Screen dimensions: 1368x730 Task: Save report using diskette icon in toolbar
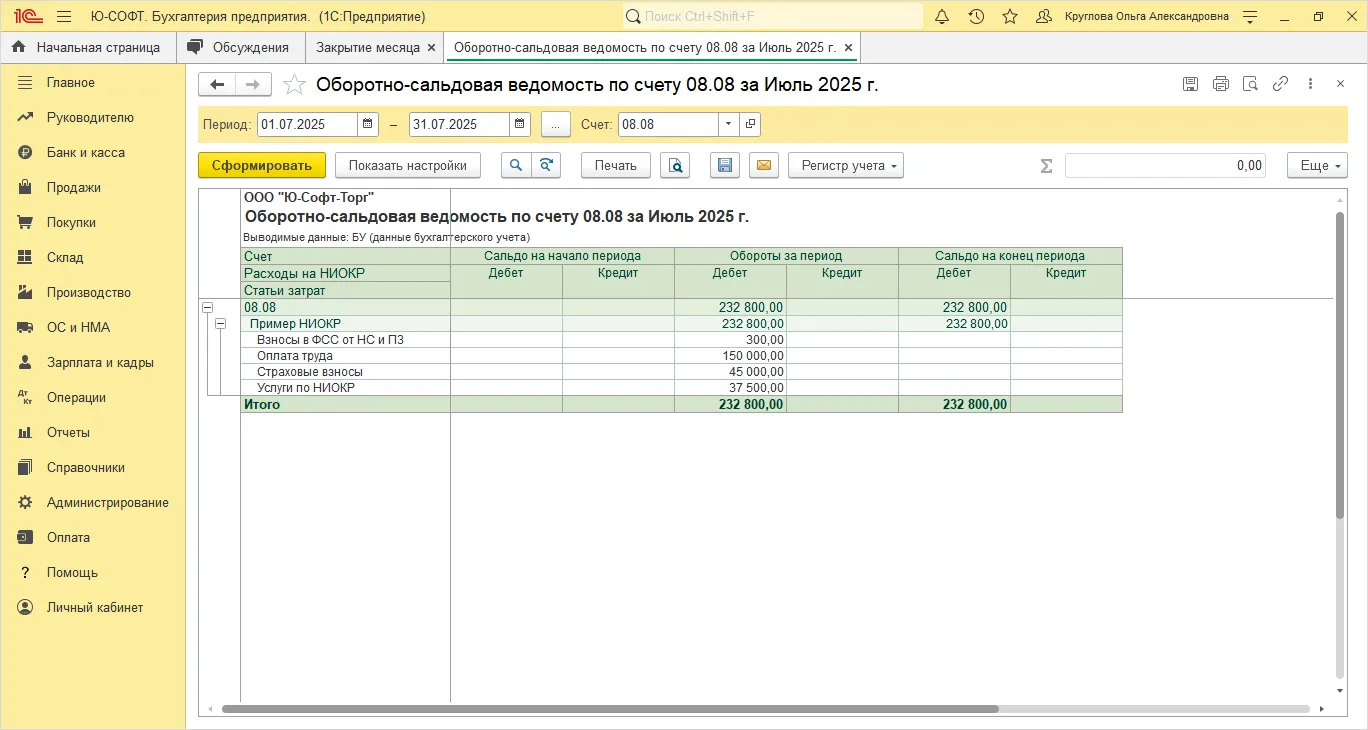(725, 165)
